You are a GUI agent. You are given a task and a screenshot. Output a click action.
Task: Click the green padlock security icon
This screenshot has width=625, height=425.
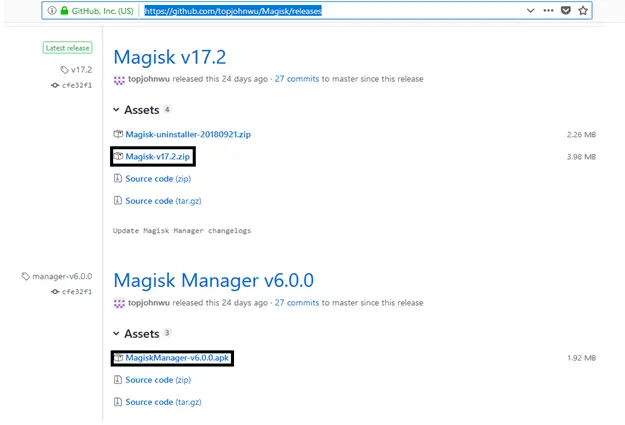pos(64,11)
